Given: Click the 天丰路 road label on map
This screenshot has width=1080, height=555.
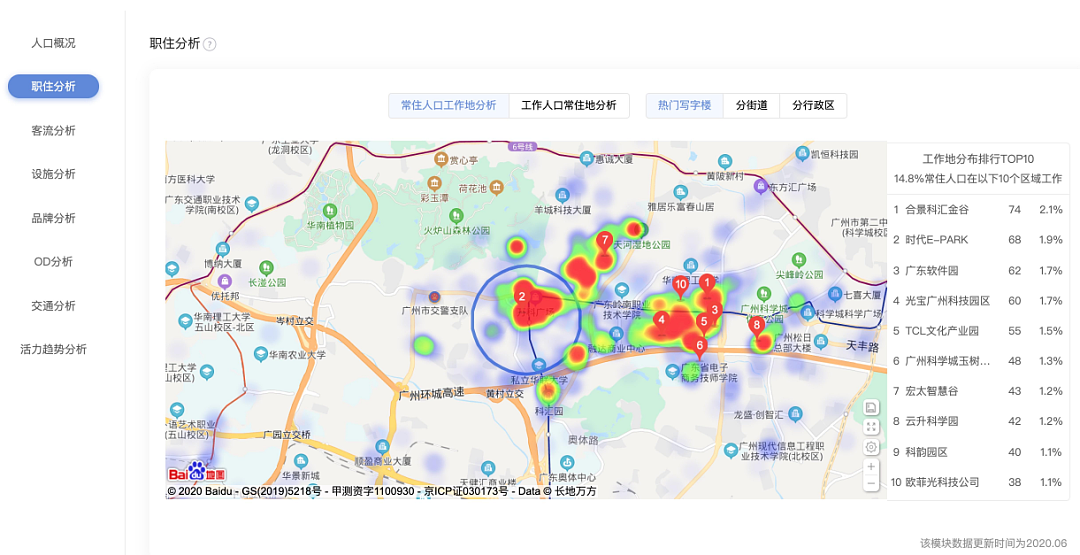Looking at the screenshot, I should [863, 346].
